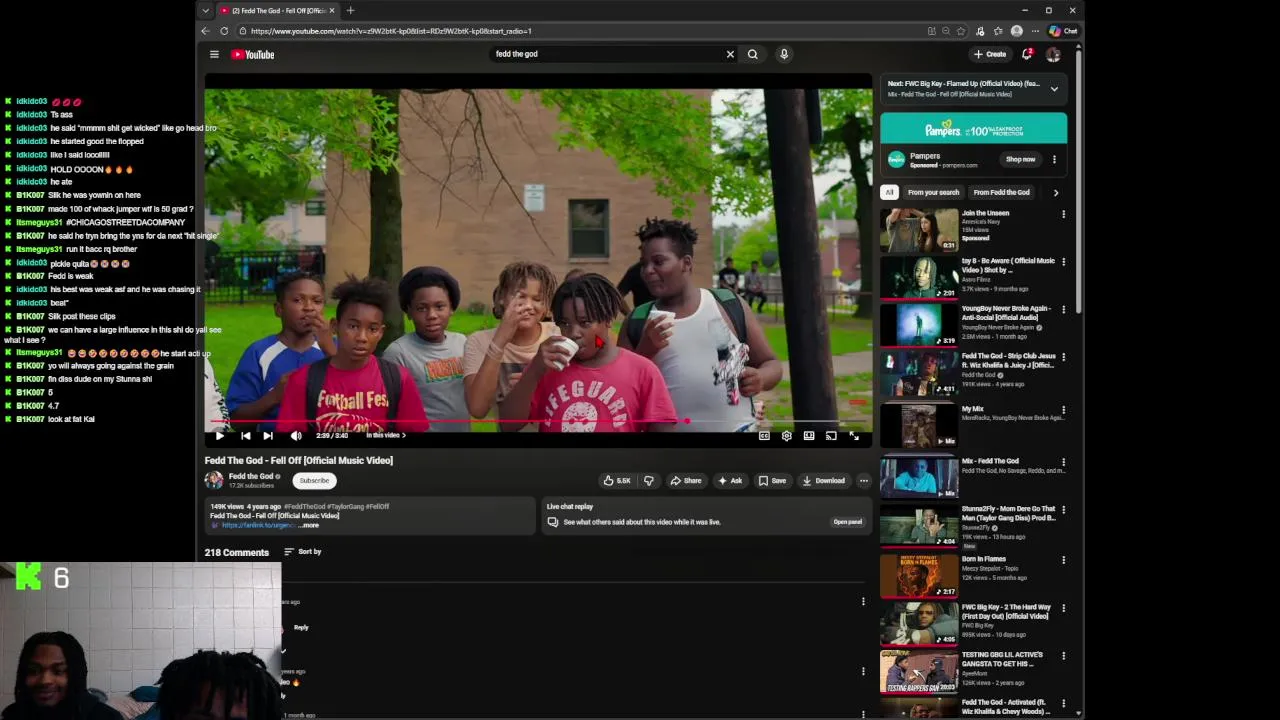Open the live chat replay panel

tap(848, 522)
